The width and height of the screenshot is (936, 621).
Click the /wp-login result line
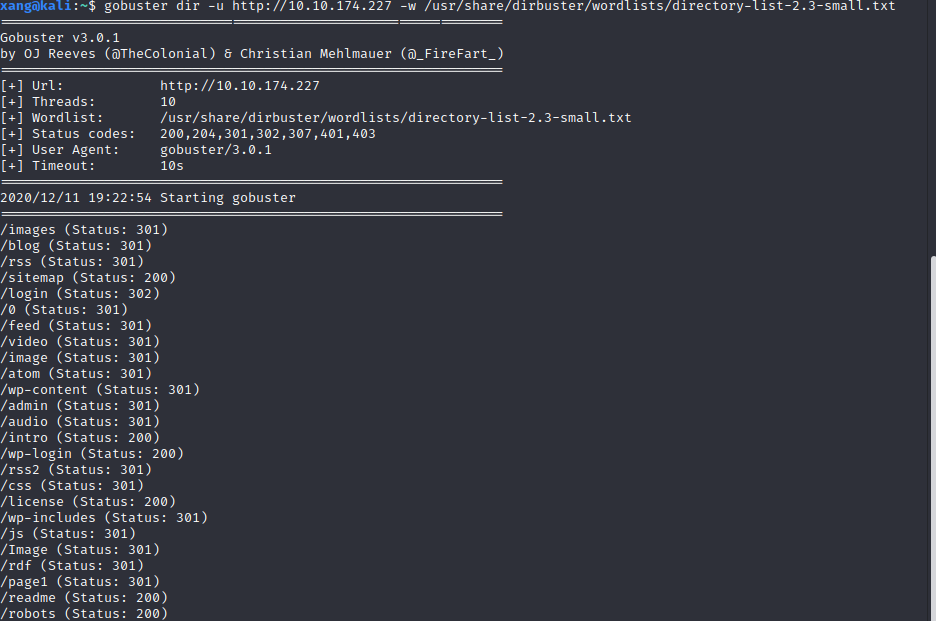pos(92,454)
